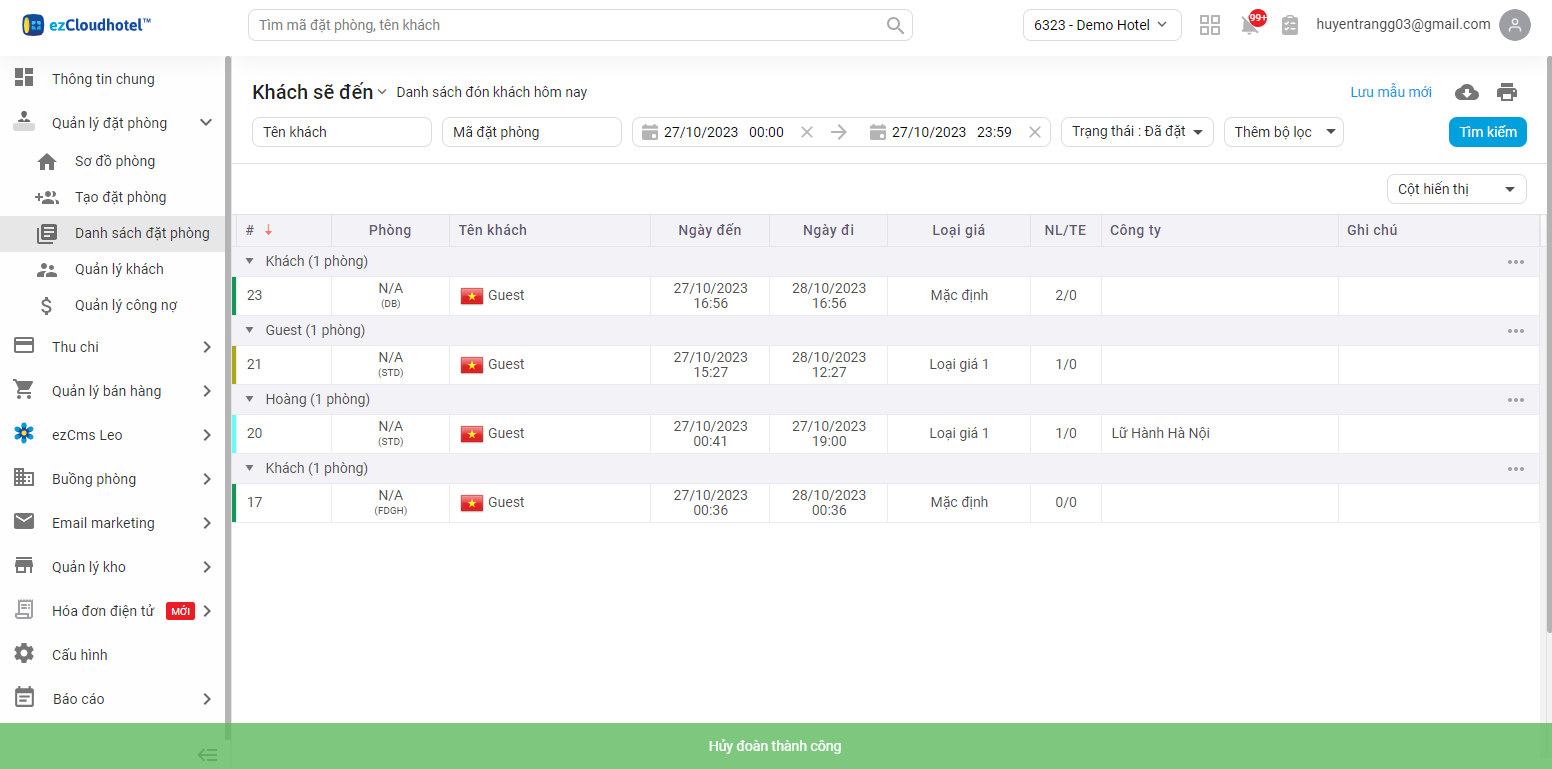
Task: Select Quản lý khách menu item
Action: pos(118,269)
